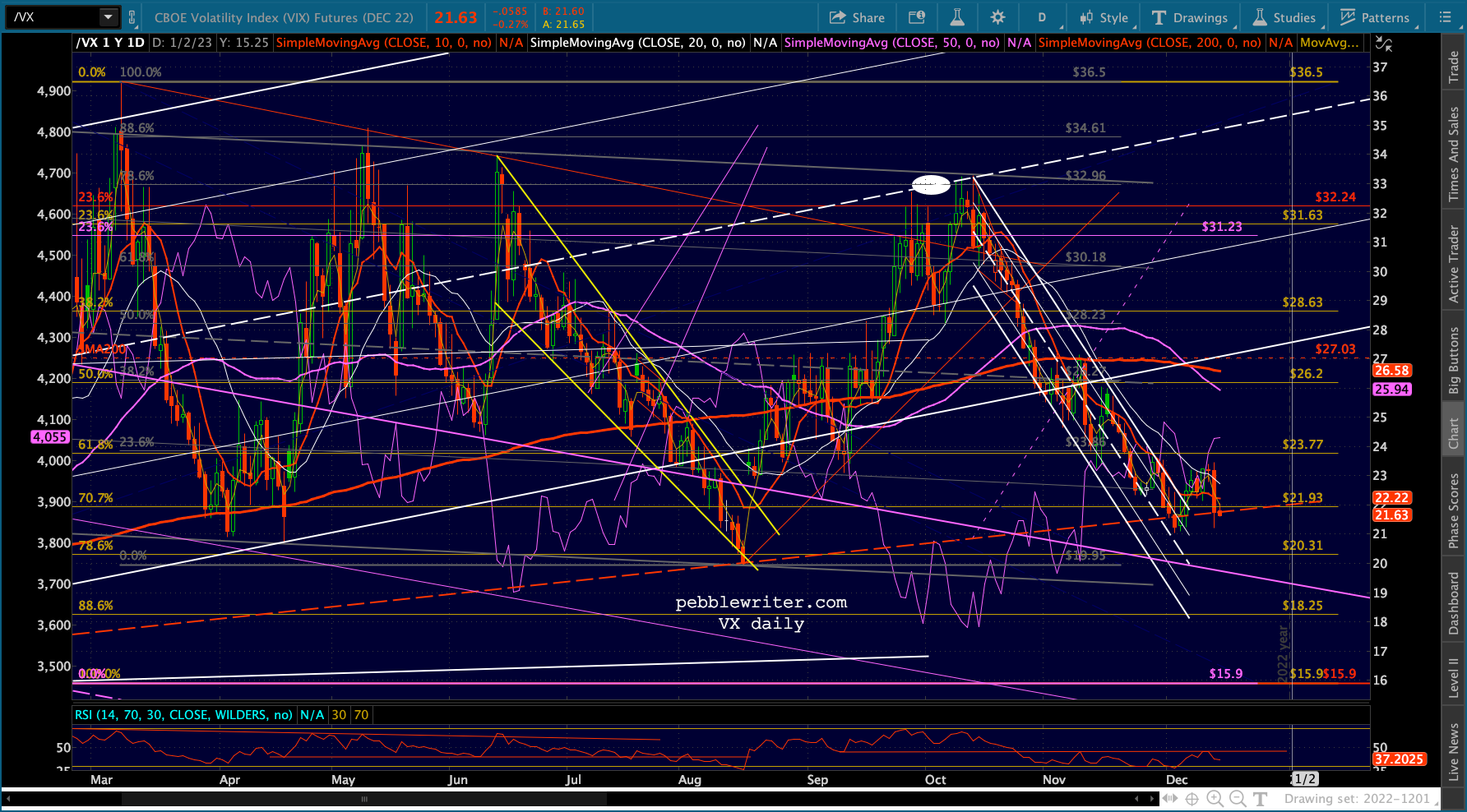Viewport: 1467px width, 812px height.
Task: Zoom in using the magnifier plus icon
Action: tap(1215, 798)
